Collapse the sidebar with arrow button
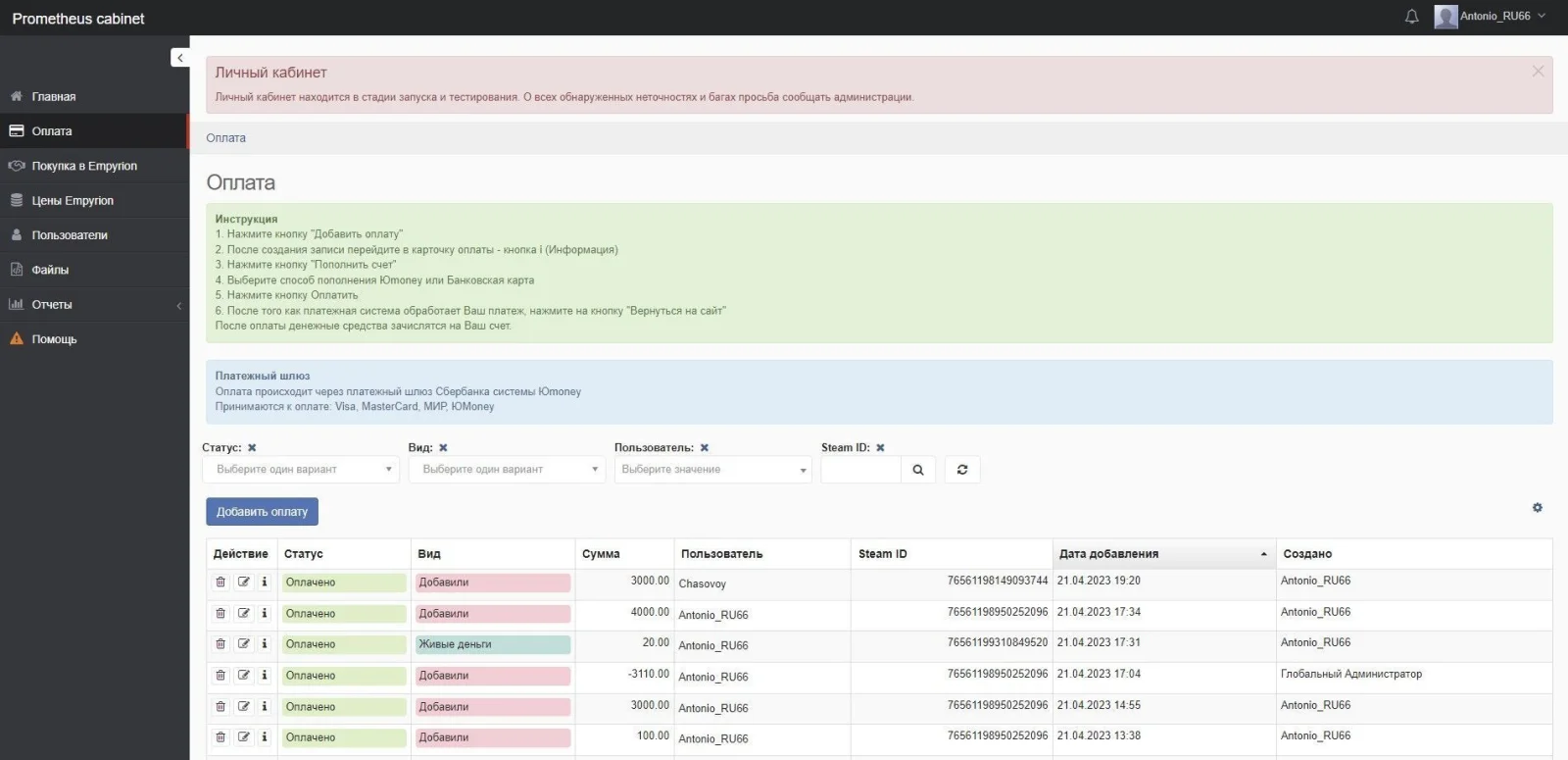The height and width of the screenshot is (760, 1568). point(179,58)
